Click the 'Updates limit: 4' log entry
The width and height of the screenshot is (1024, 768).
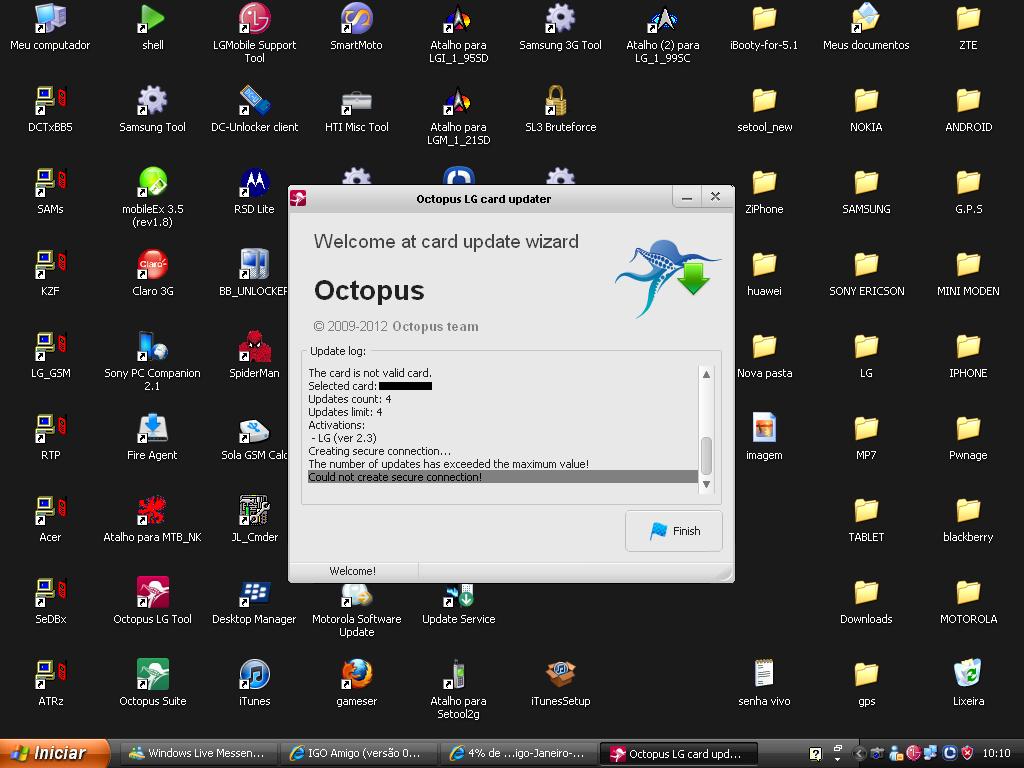[345, 412]
